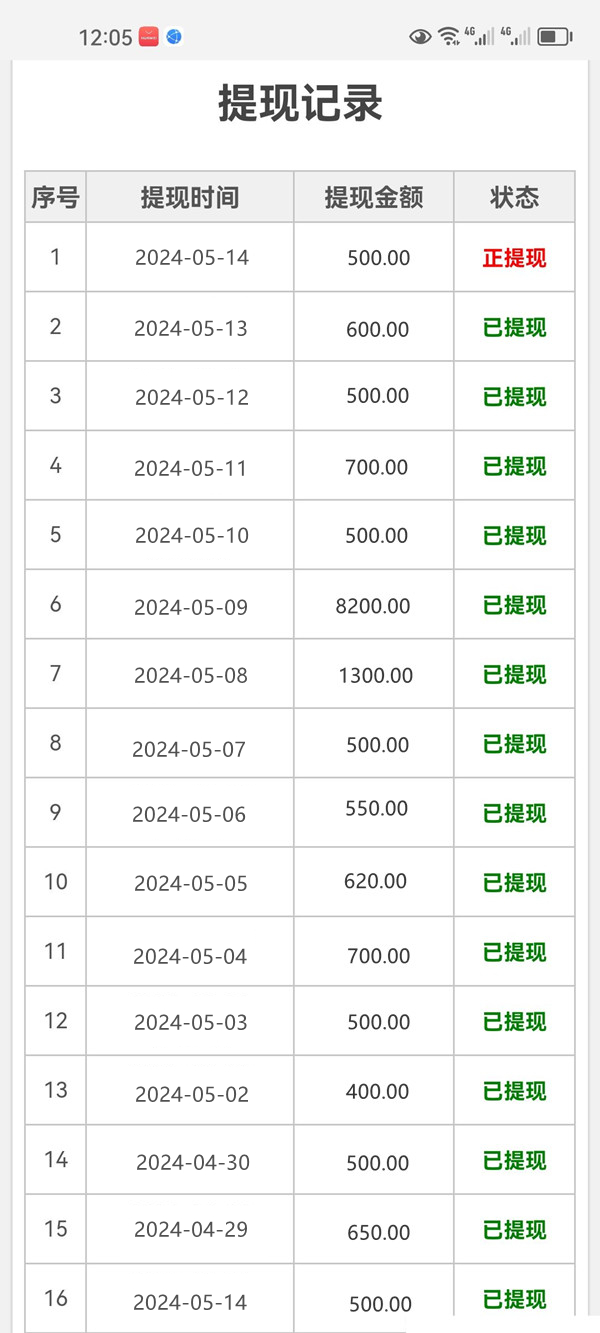
Task: Tap the blue globe icon in status bar
Action: [x=174, y=37]
